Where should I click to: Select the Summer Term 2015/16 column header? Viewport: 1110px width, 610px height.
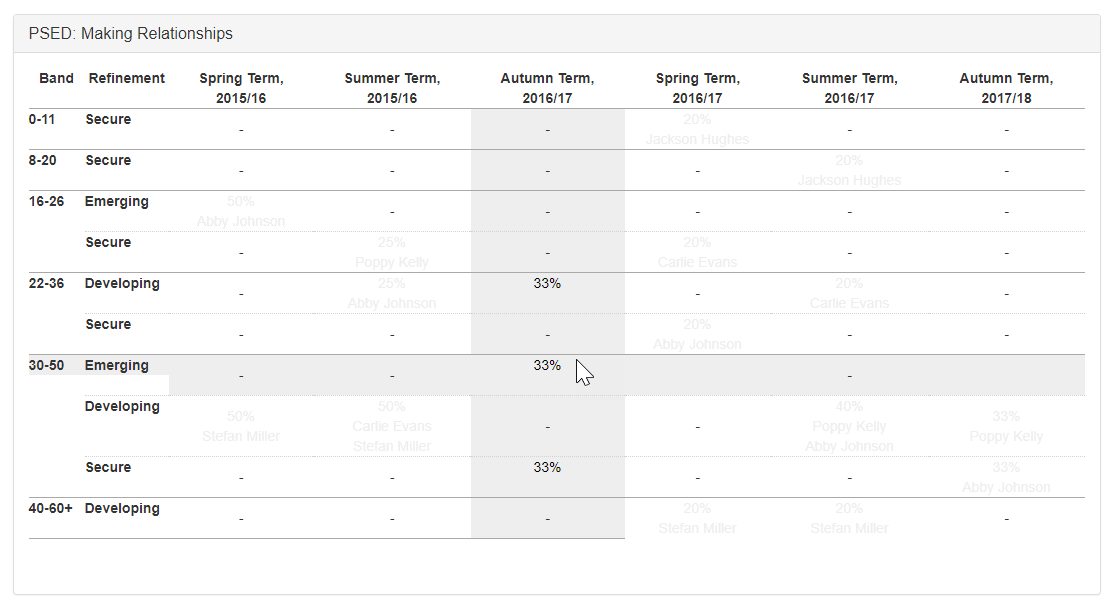point(392,88)
